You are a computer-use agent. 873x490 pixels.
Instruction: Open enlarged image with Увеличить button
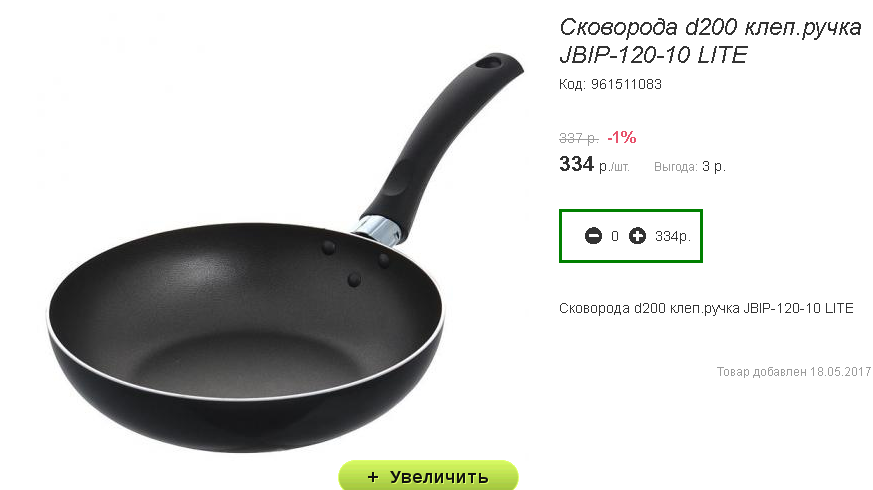coord(428,476)
